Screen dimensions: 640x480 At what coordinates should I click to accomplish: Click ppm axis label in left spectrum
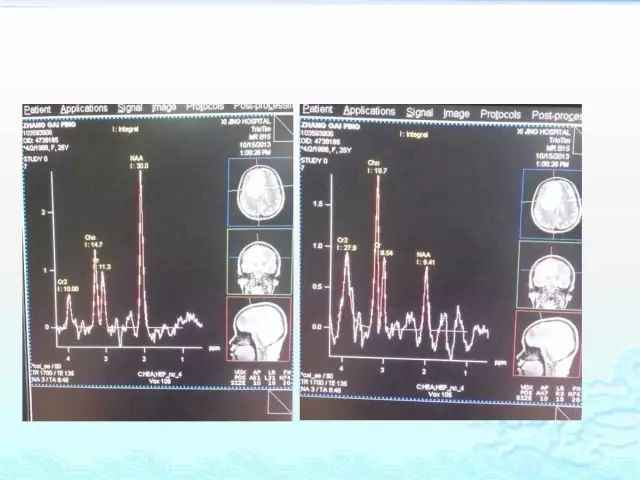215,349
